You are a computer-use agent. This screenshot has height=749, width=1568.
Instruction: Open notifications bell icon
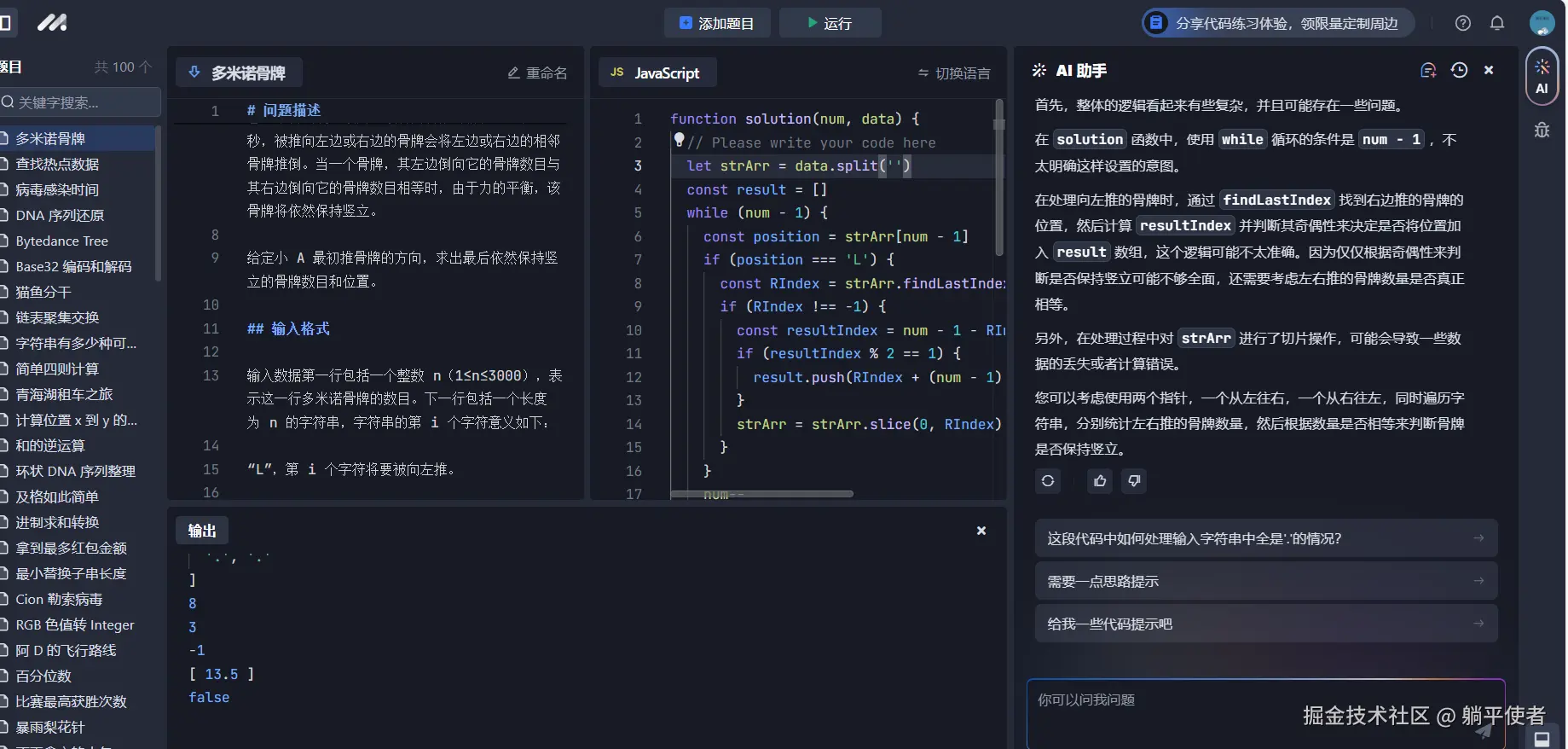(x=1497, y=23)
